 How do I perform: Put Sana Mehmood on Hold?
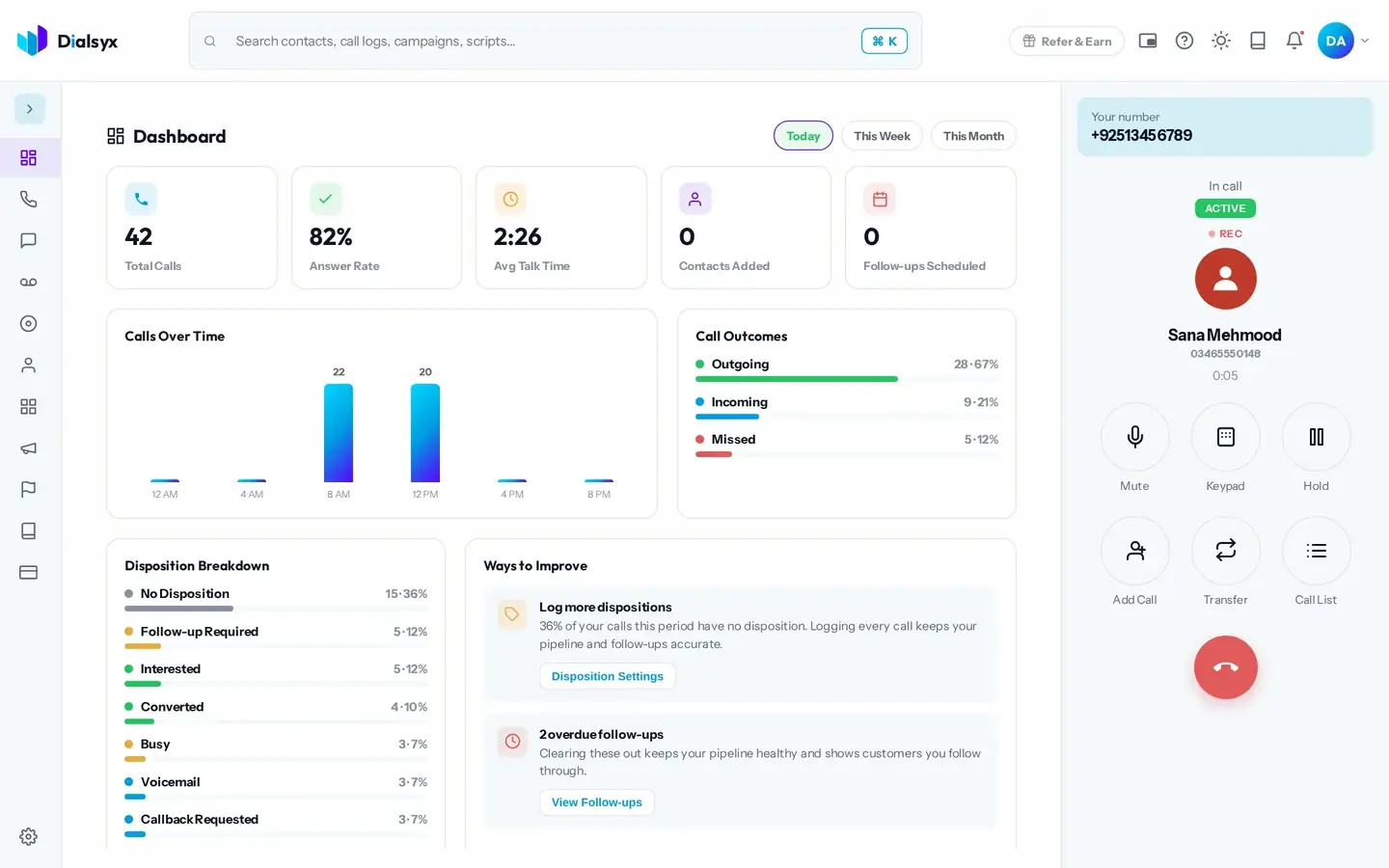pos(1316,437)
